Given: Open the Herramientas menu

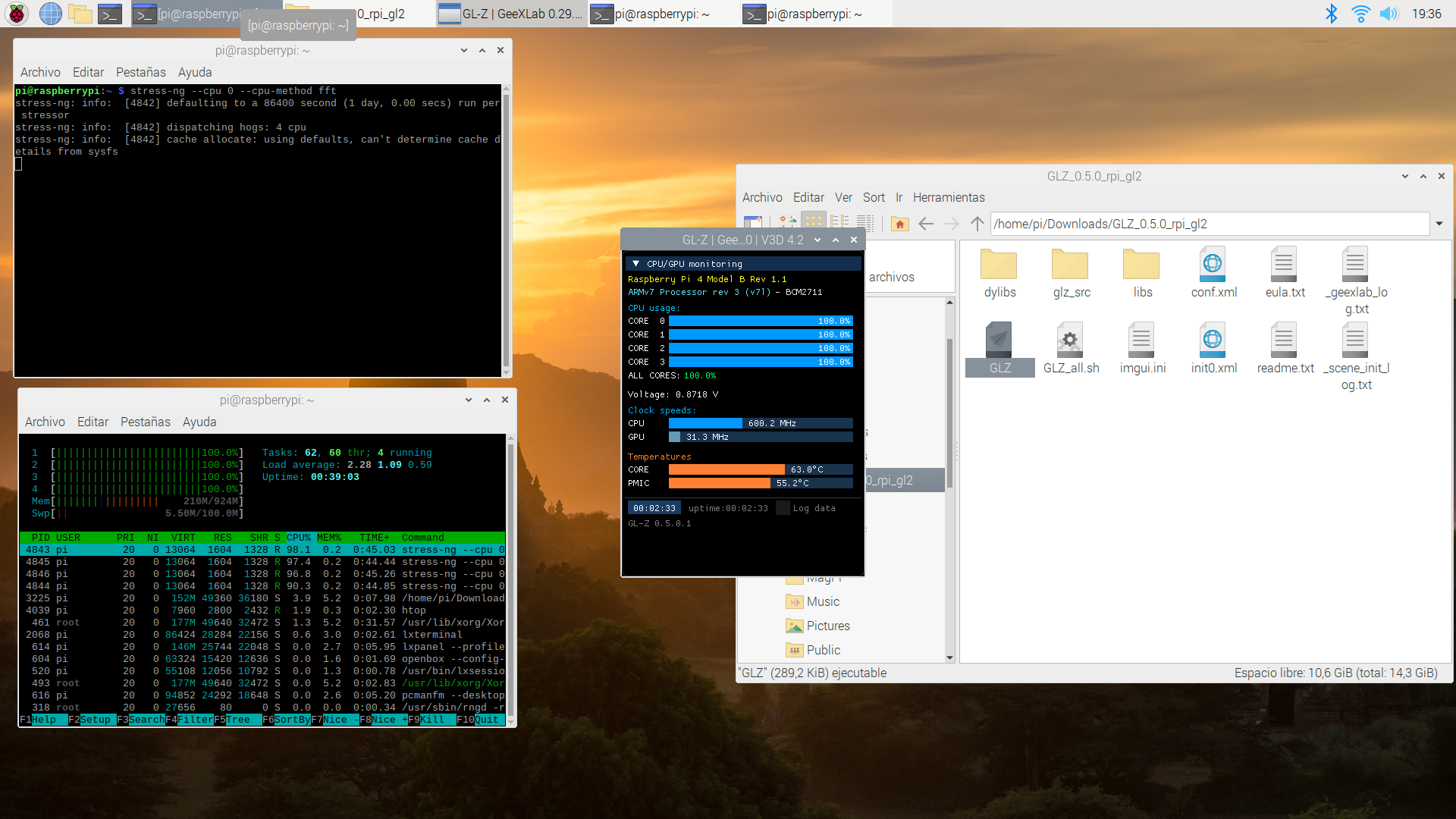Looking at the screenshot, I should (948, 197).
